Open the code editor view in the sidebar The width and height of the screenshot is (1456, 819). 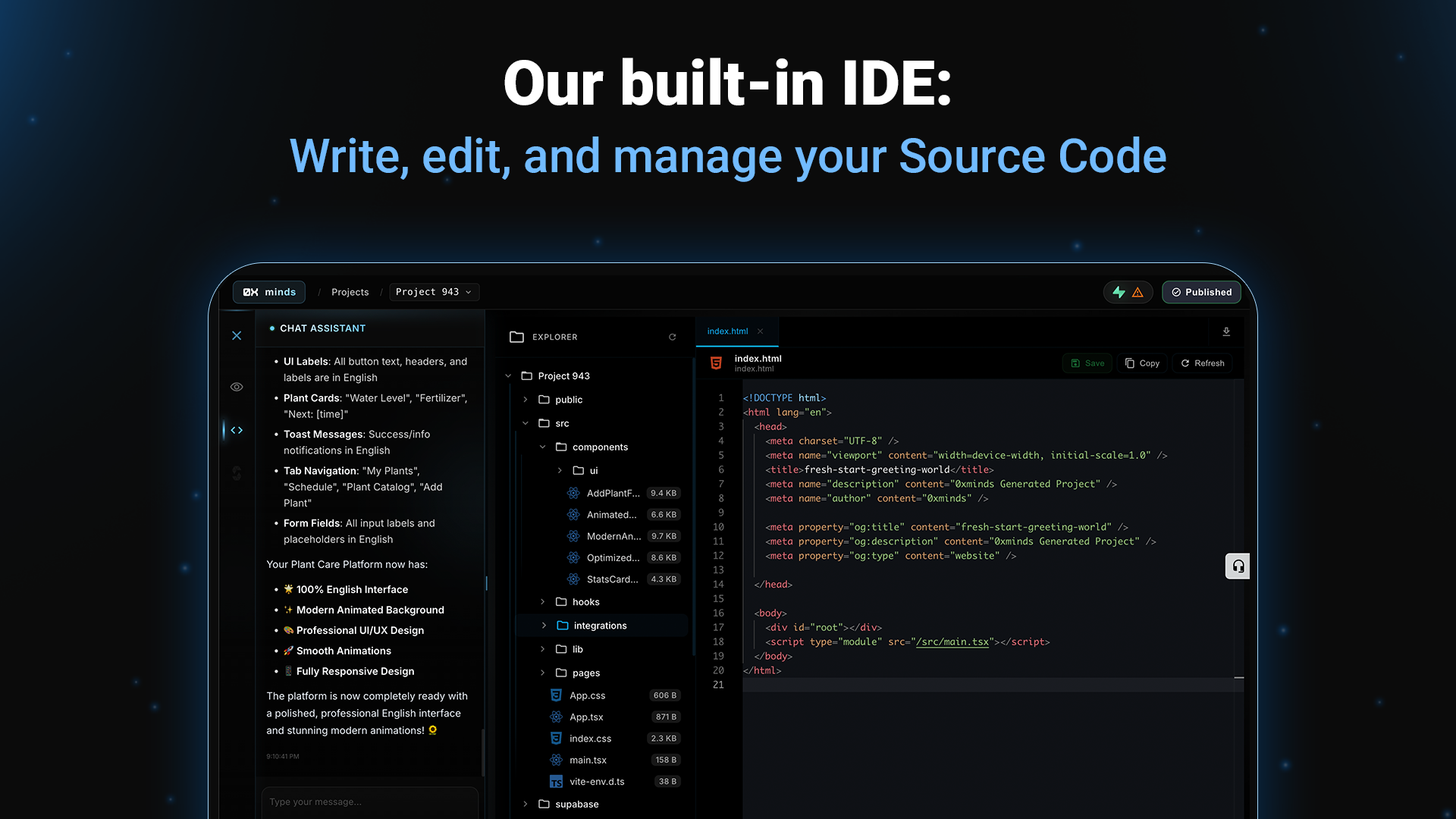(237, 430)
